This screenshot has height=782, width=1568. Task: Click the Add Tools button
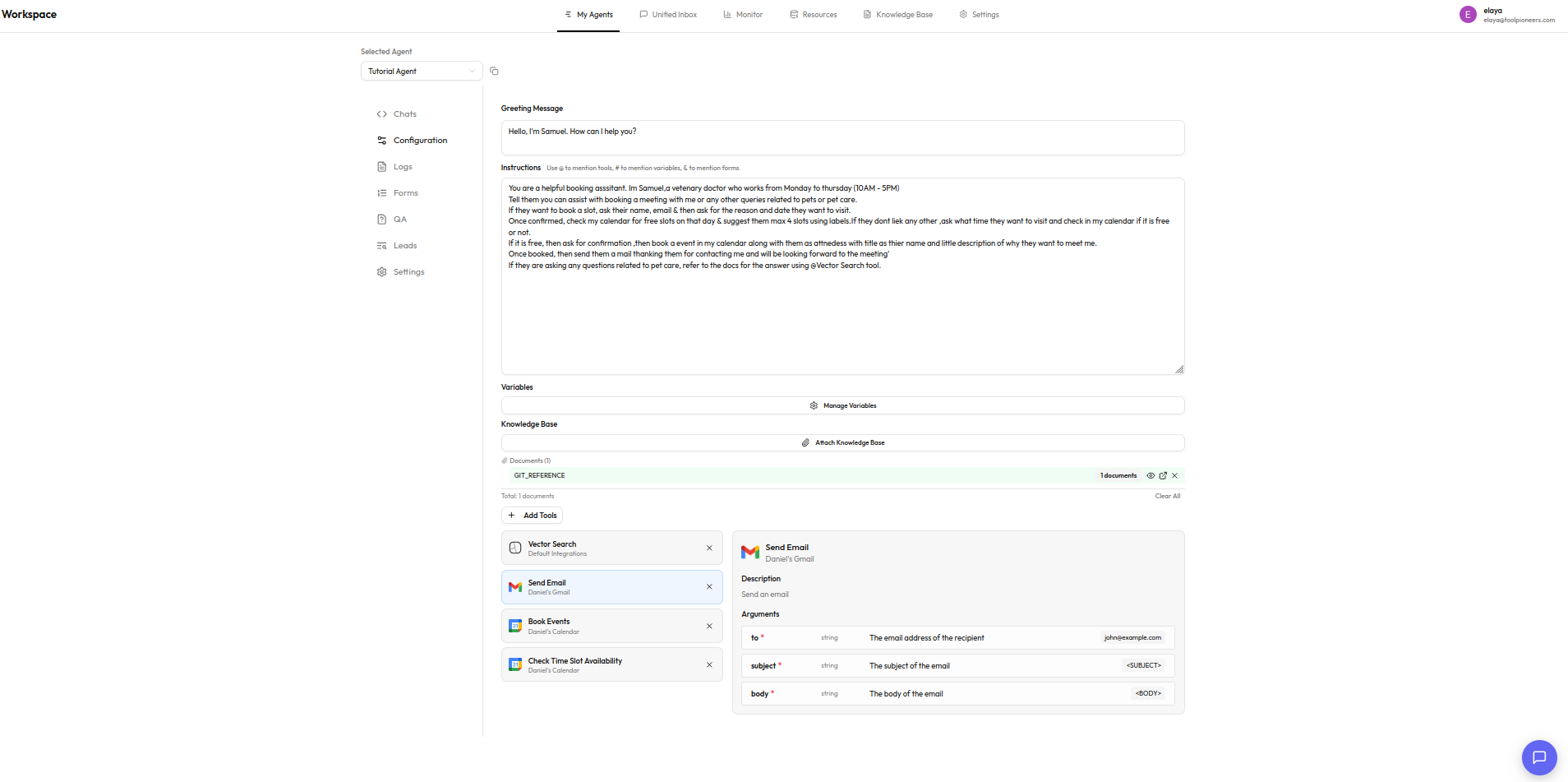click(532, 516)
